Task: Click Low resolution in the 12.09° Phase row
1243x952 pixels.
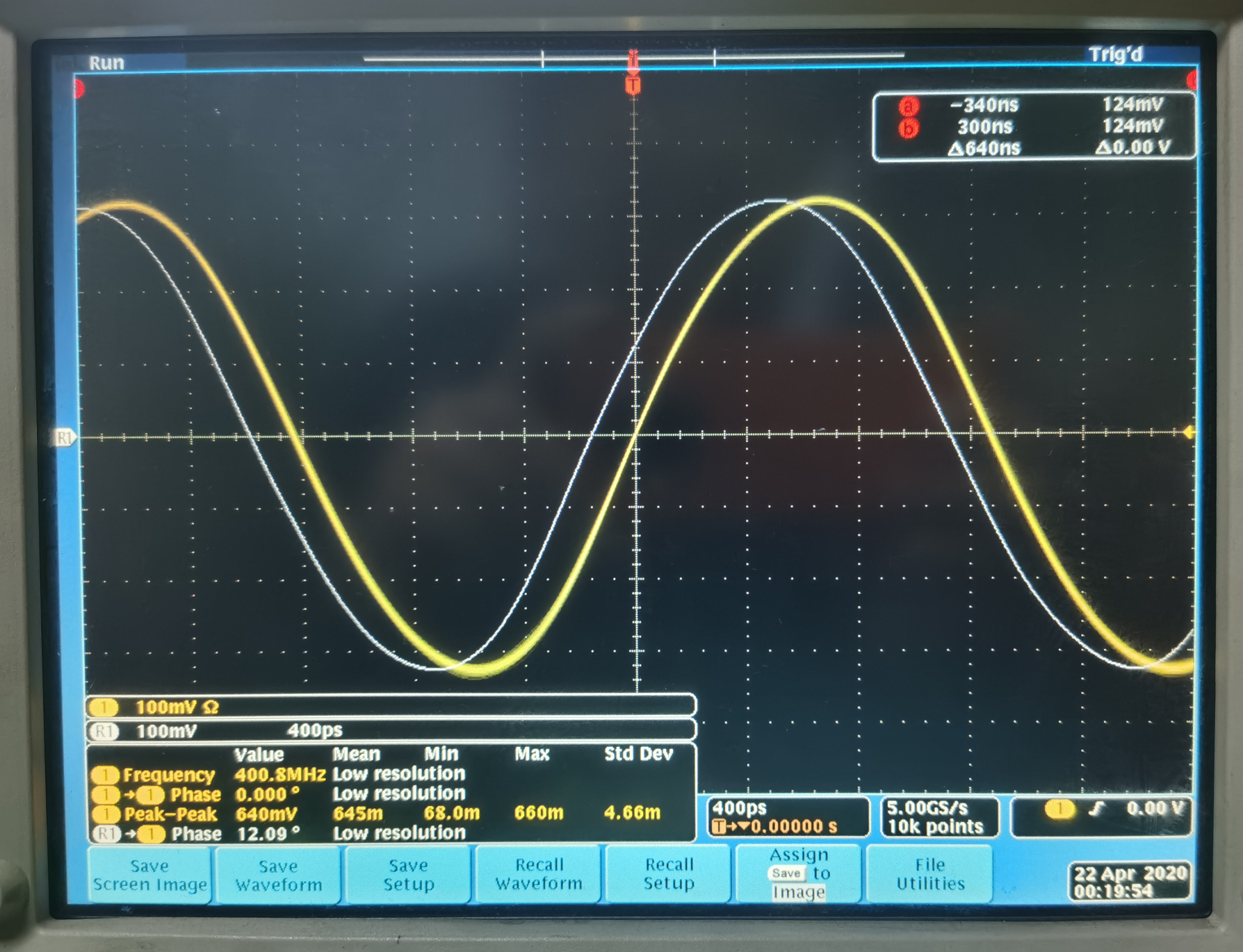Action: 399,833
